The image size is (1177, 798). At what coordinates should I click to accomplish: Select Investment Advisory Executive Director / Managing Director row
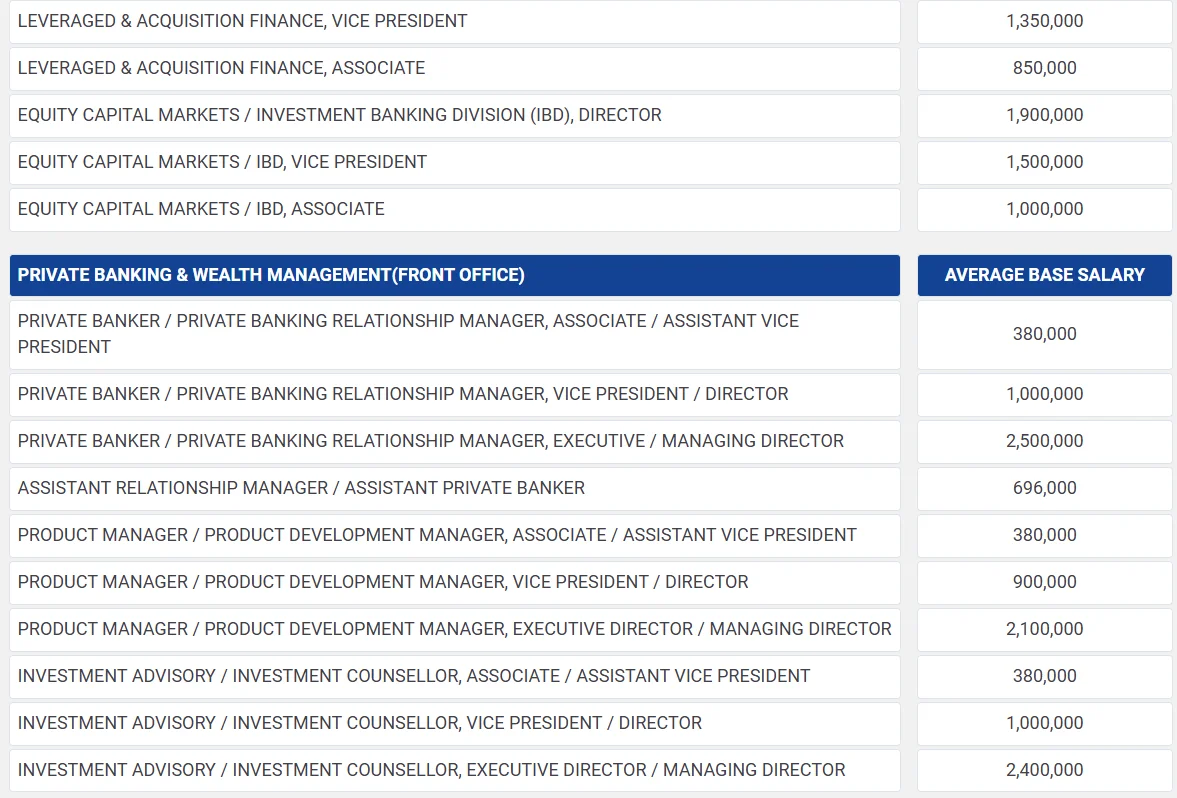[x=454, y=770]
